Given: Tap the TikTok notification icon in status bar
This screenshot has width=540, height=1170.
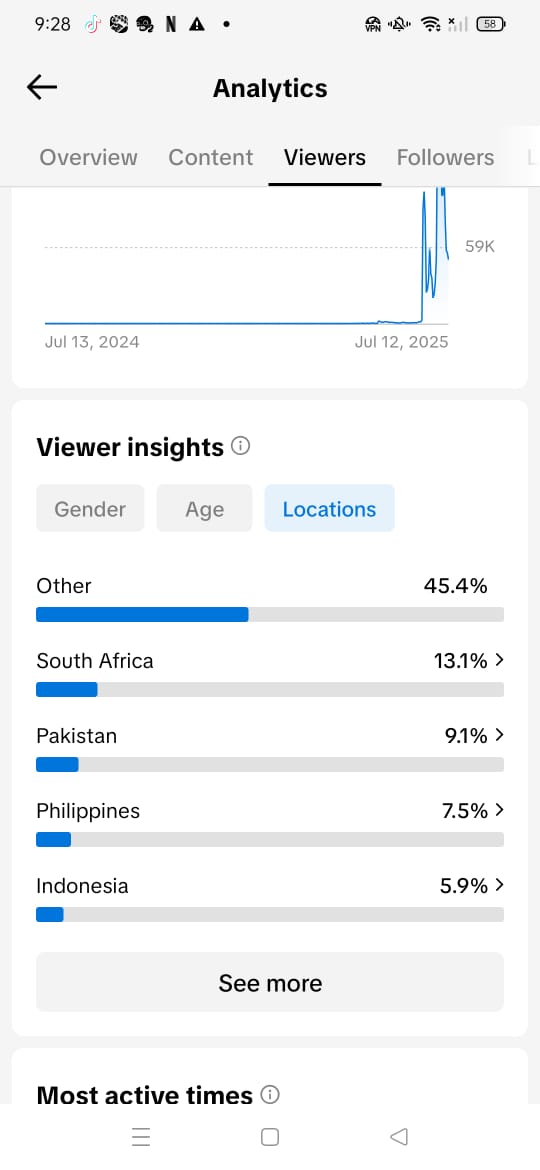Looking at the screenshot, I should (x=92, y=25).
